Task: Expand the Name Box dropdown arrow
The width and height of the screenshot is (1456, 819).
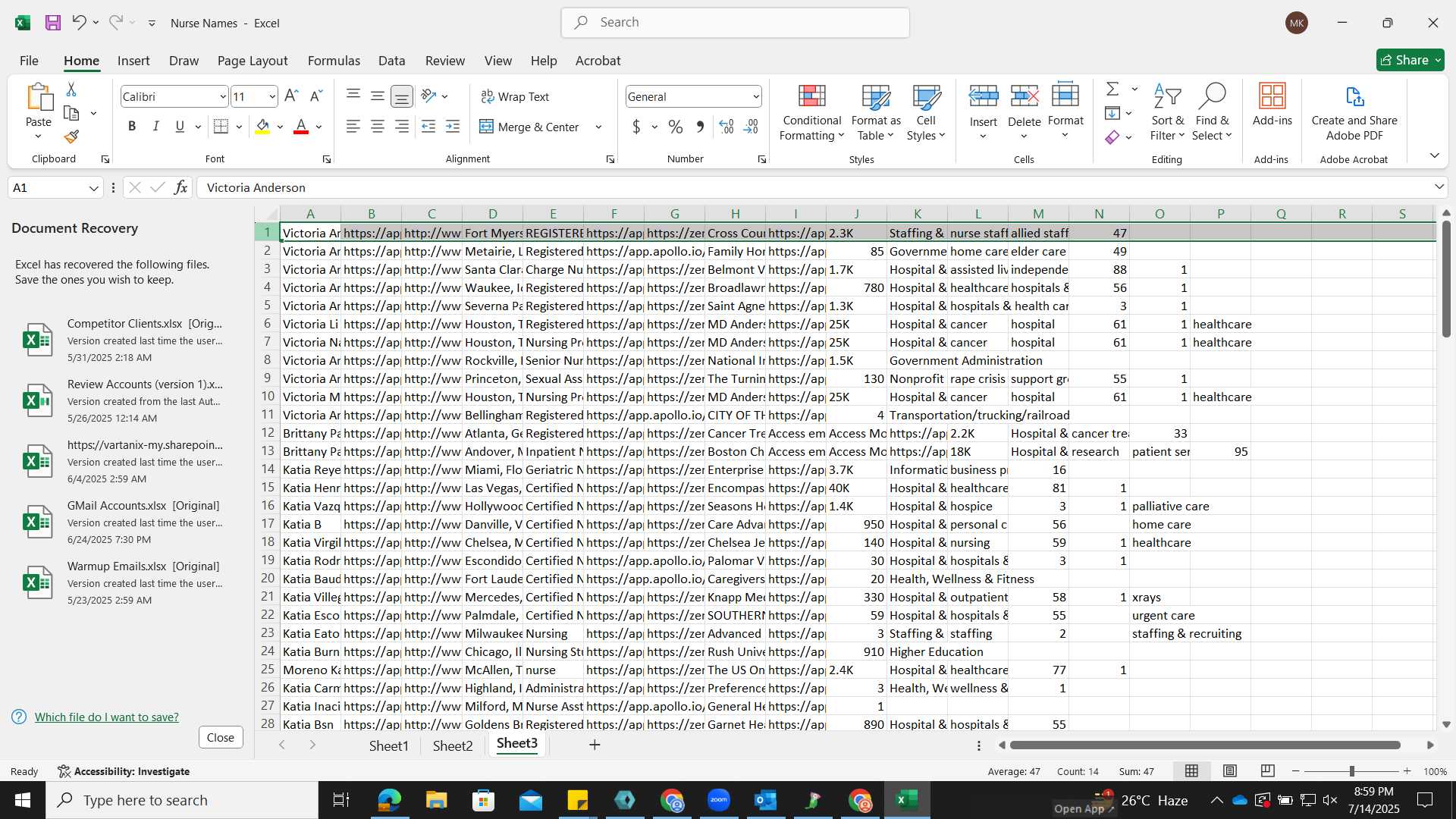Action: pos(94,187)
